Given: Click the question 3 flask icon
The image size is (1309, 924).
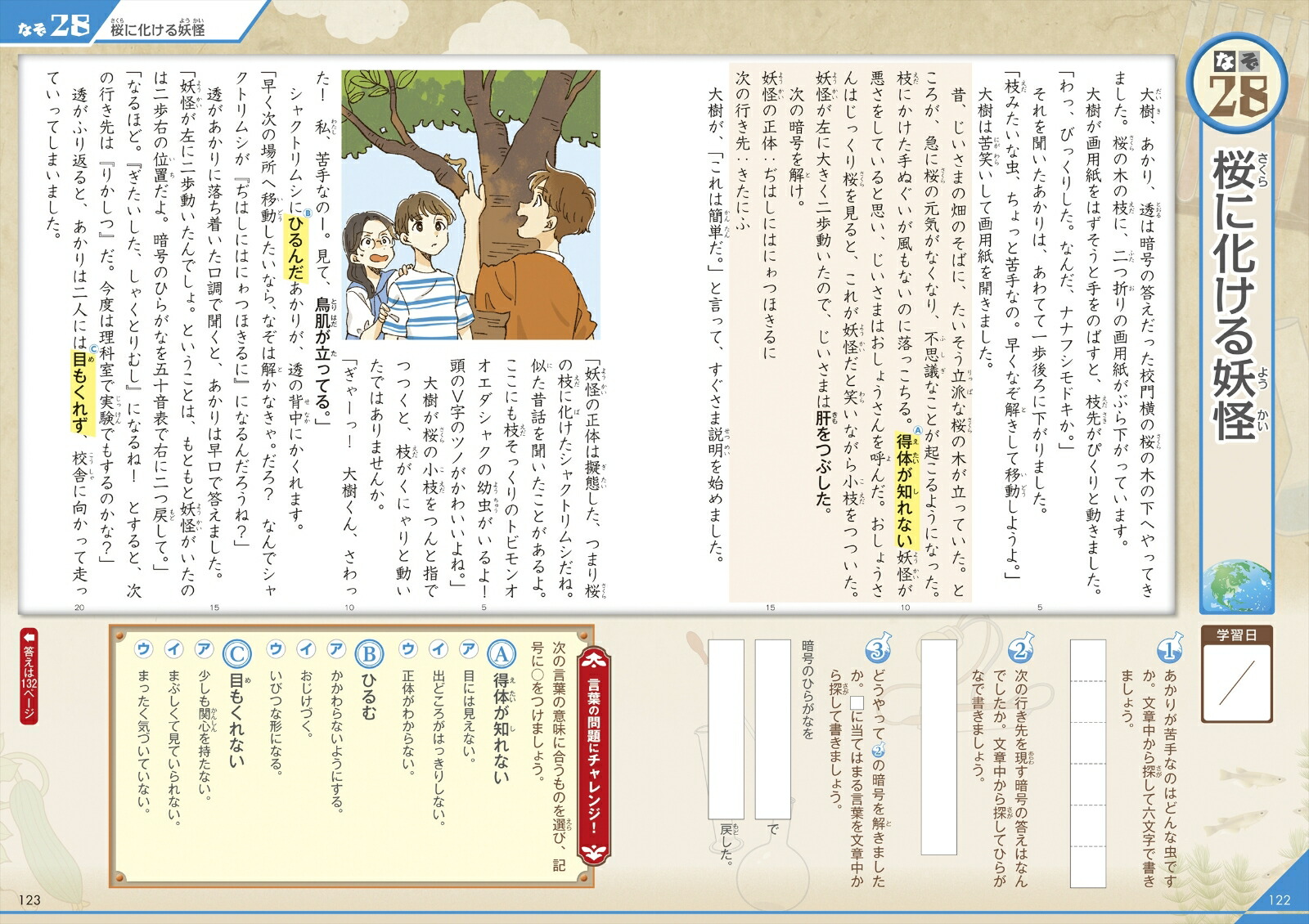Looking at the screenshot, I should (x=877, y=650).
